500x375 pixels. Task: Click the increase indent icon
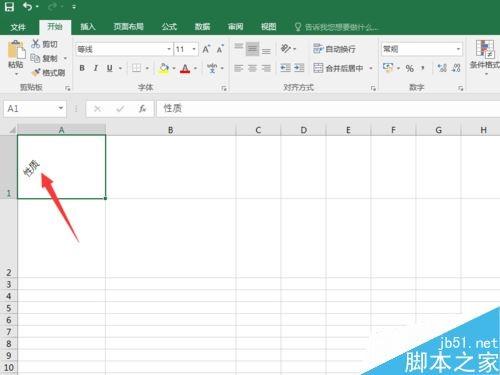click(x=299, y=68)
